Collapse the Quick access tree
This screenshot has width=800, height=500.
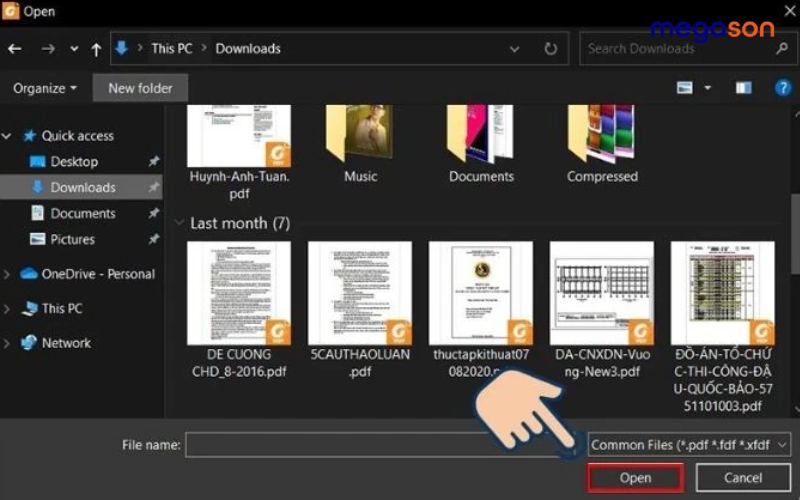[7, 136]
